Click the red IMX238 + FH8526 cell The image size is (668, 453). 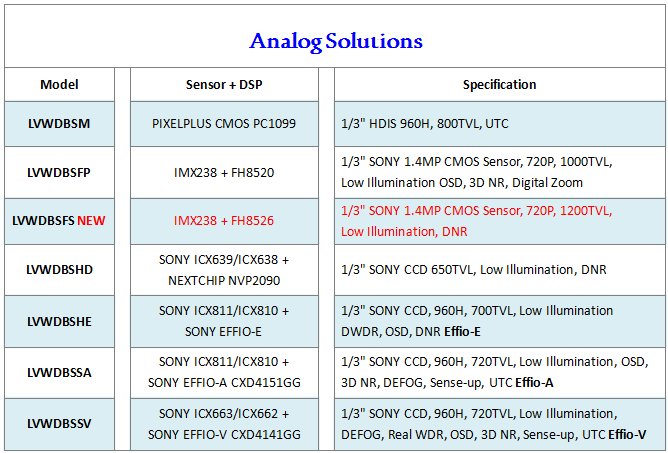pyautogui.click(x=224, y=220)
